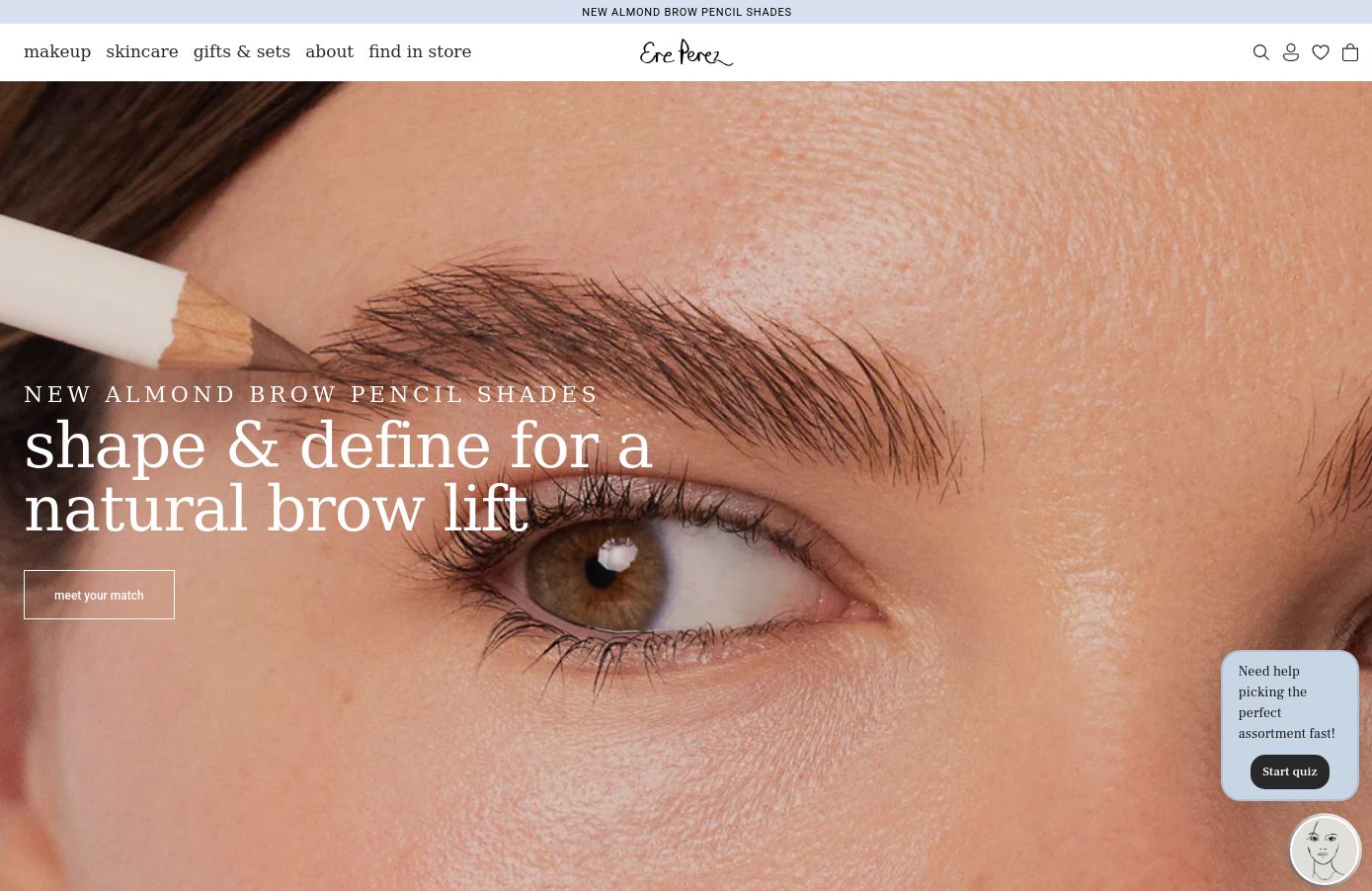
Task: Expand the skincare menu
Action: (x=142, y=51)
